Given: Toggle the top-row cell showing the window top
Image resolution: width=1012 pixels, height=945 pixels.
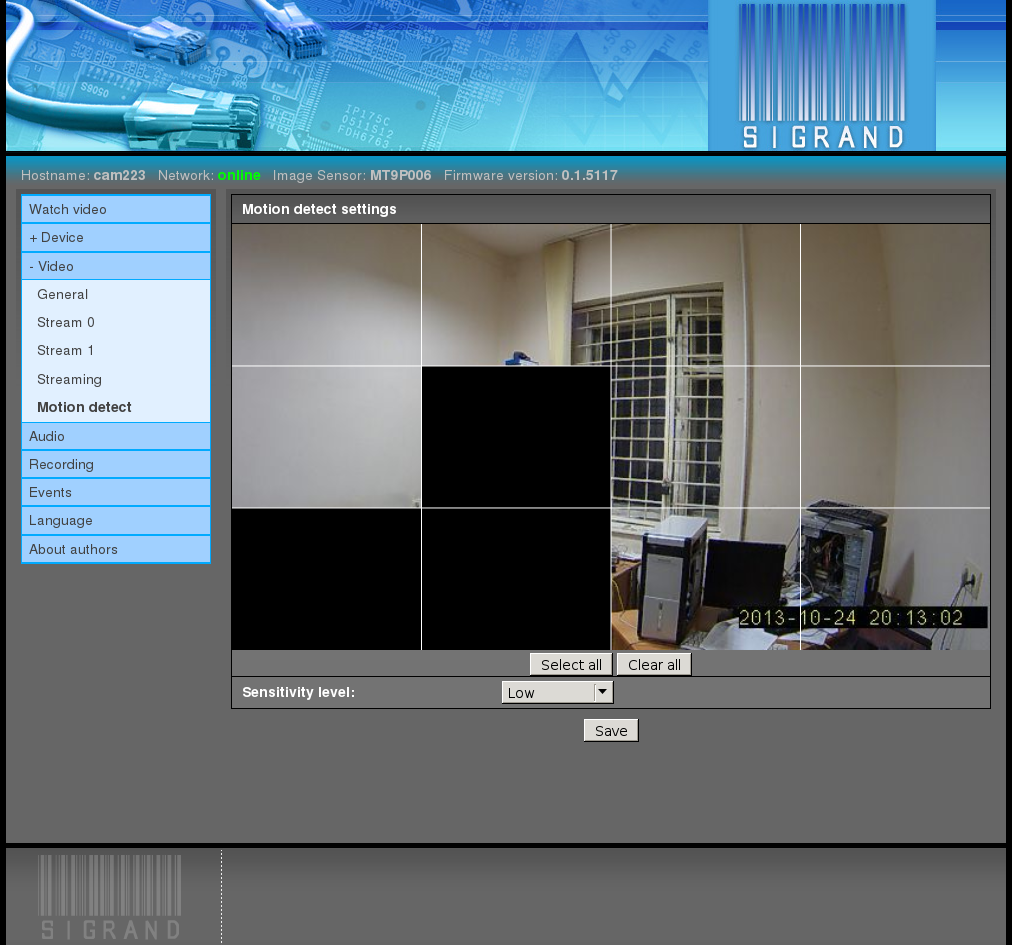Looking at the screenshot, I should click(x=705, y=295).
